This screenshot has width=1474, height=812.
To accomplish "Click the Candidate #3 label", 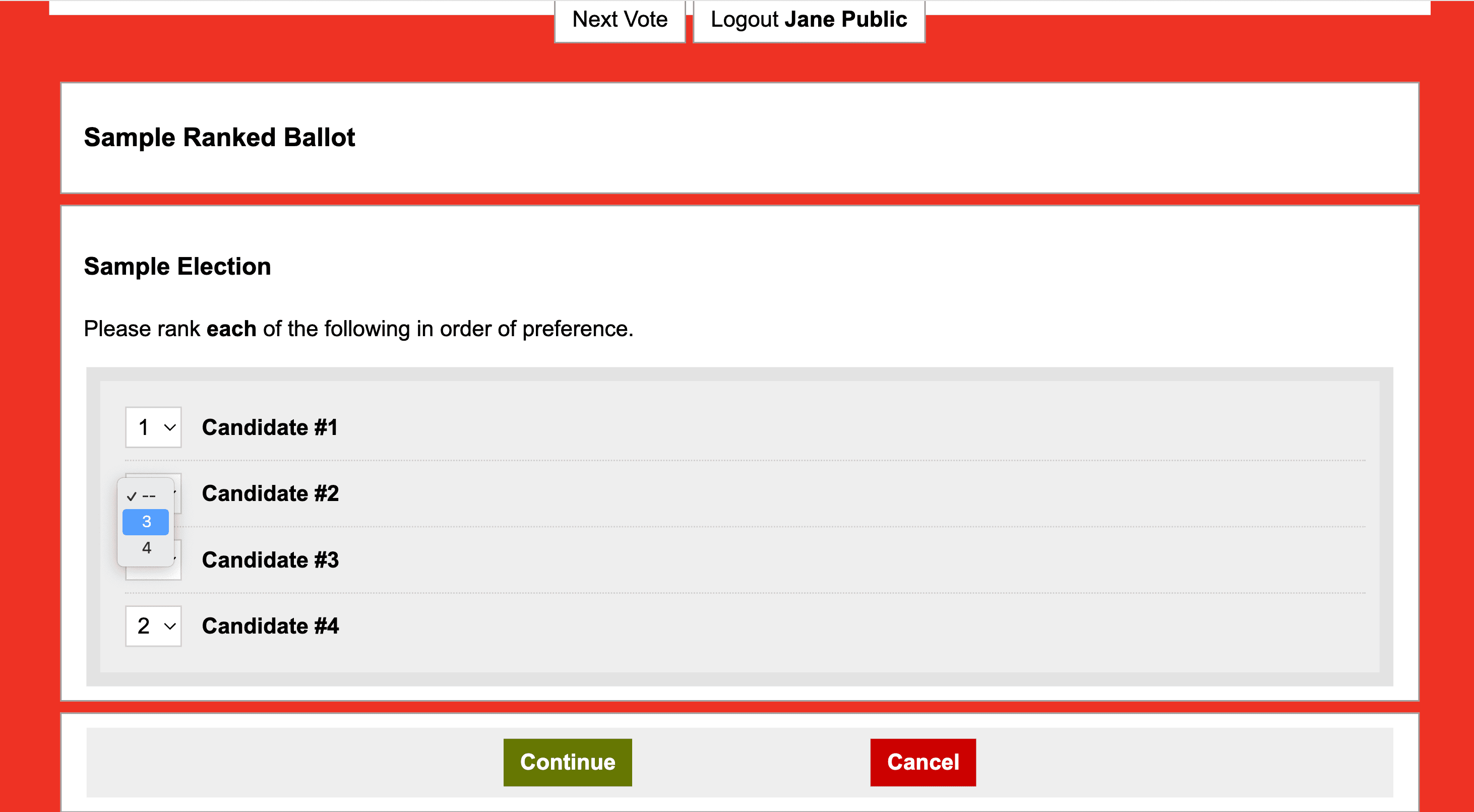I will pyautogui.click(x=270, y=559).
